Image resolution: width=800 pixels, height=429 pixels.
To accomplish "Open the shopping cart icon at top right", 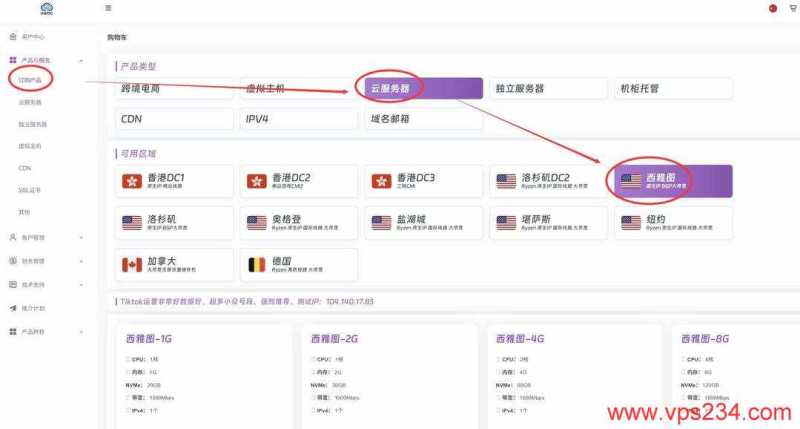I will click(792, 8).
